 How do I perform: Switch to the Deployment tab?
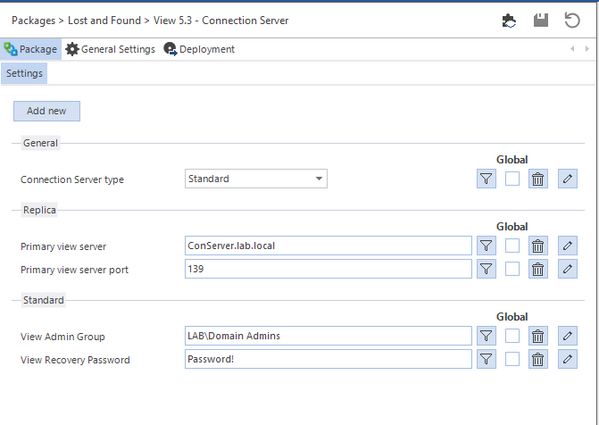199,49
